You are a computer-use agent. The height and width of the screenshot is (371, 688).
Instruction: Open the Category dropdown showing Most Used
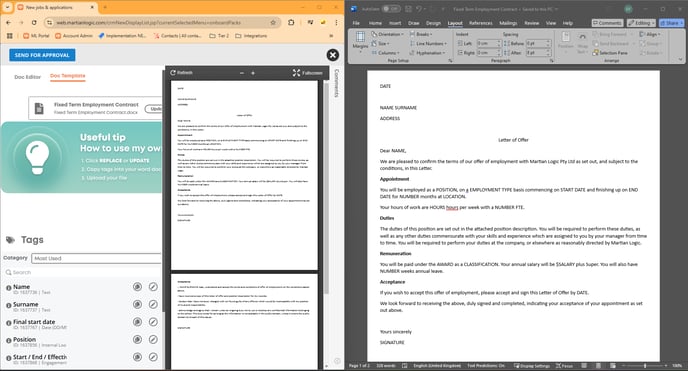click(x=97, y=258)
